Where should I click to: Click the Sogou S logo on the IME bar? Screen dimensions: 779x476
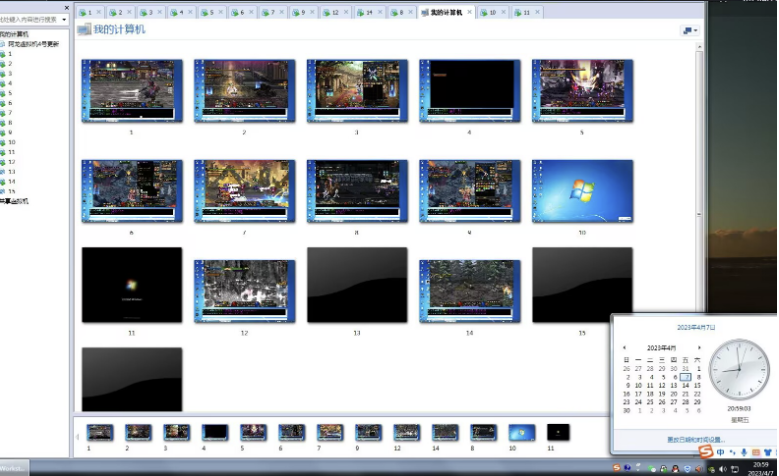[x=706, y=452]
